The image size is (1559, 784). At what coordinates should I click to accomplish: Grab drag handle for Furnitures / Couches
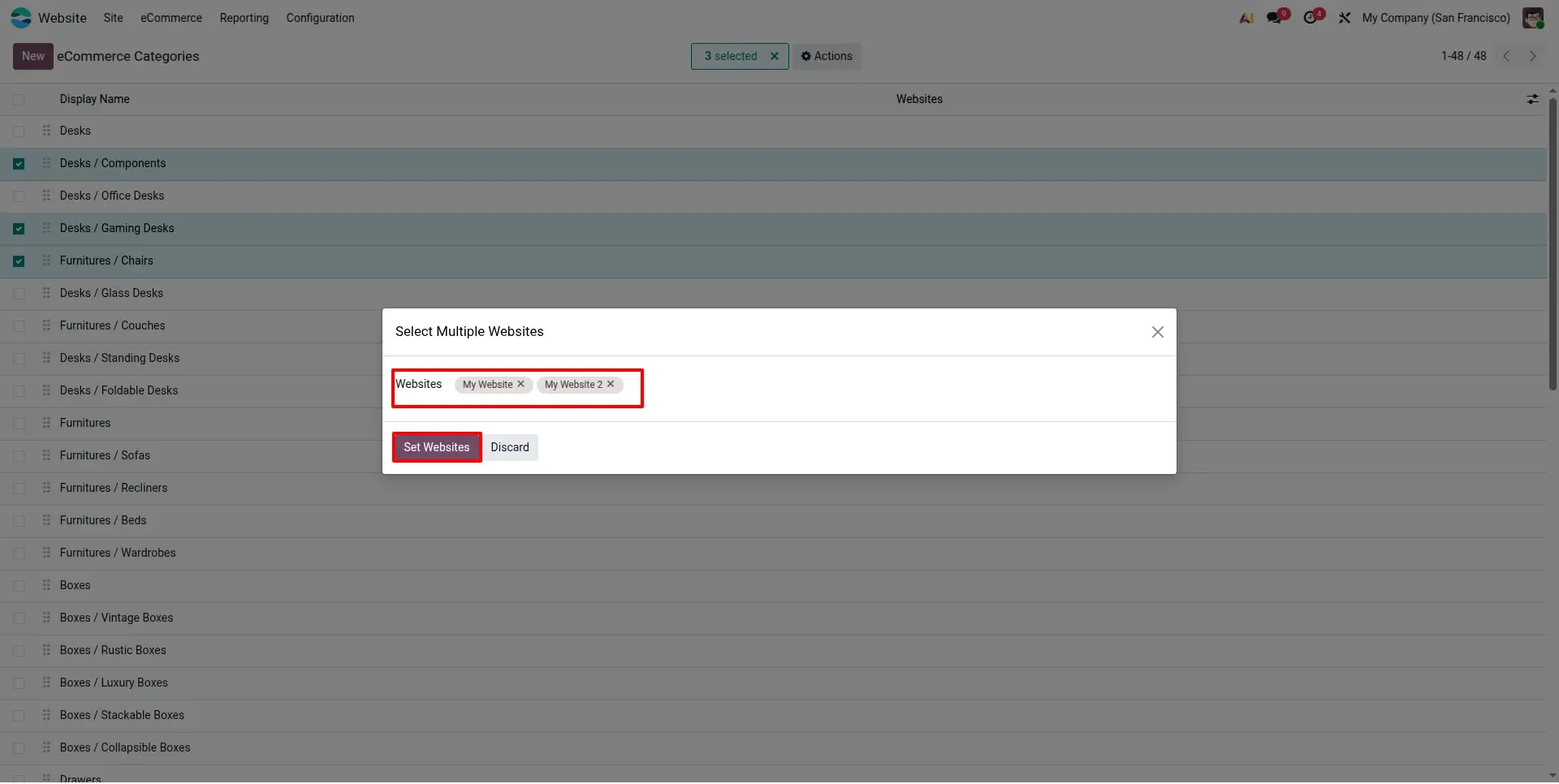tap(46, 325)
